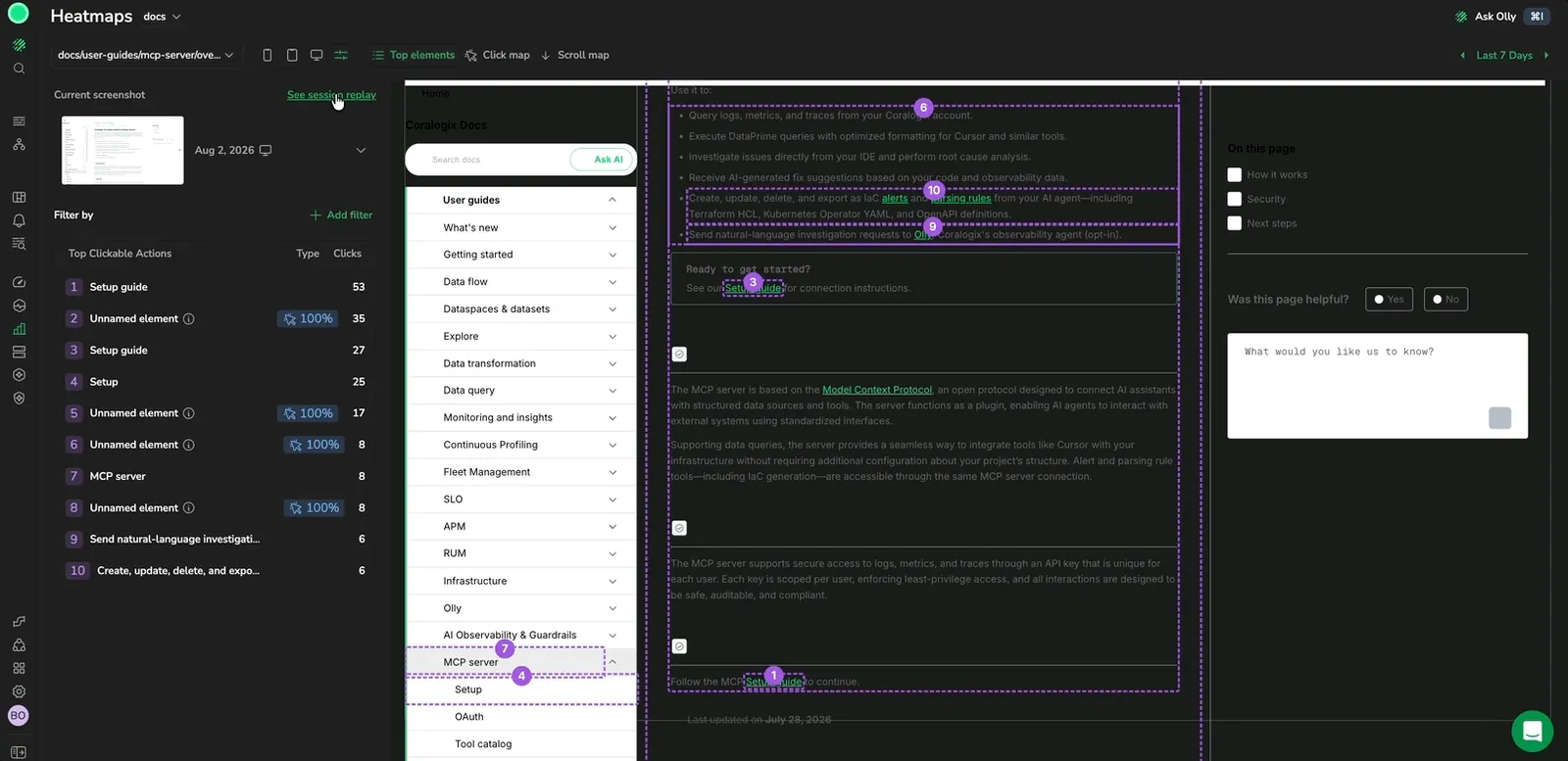The height and width of the screenshot is (761, 1568).
Task: Click the gray feedback submit button
Action: [x=1499, y=418]
